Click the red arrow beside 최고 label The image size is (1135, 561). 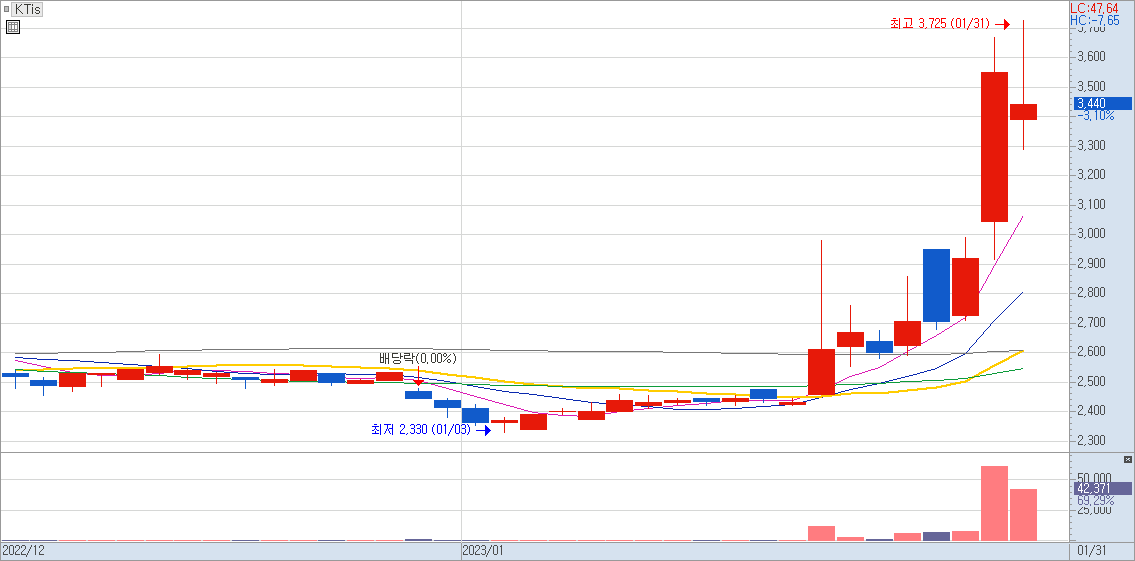pyautogui.click(x=1002, y=24)
